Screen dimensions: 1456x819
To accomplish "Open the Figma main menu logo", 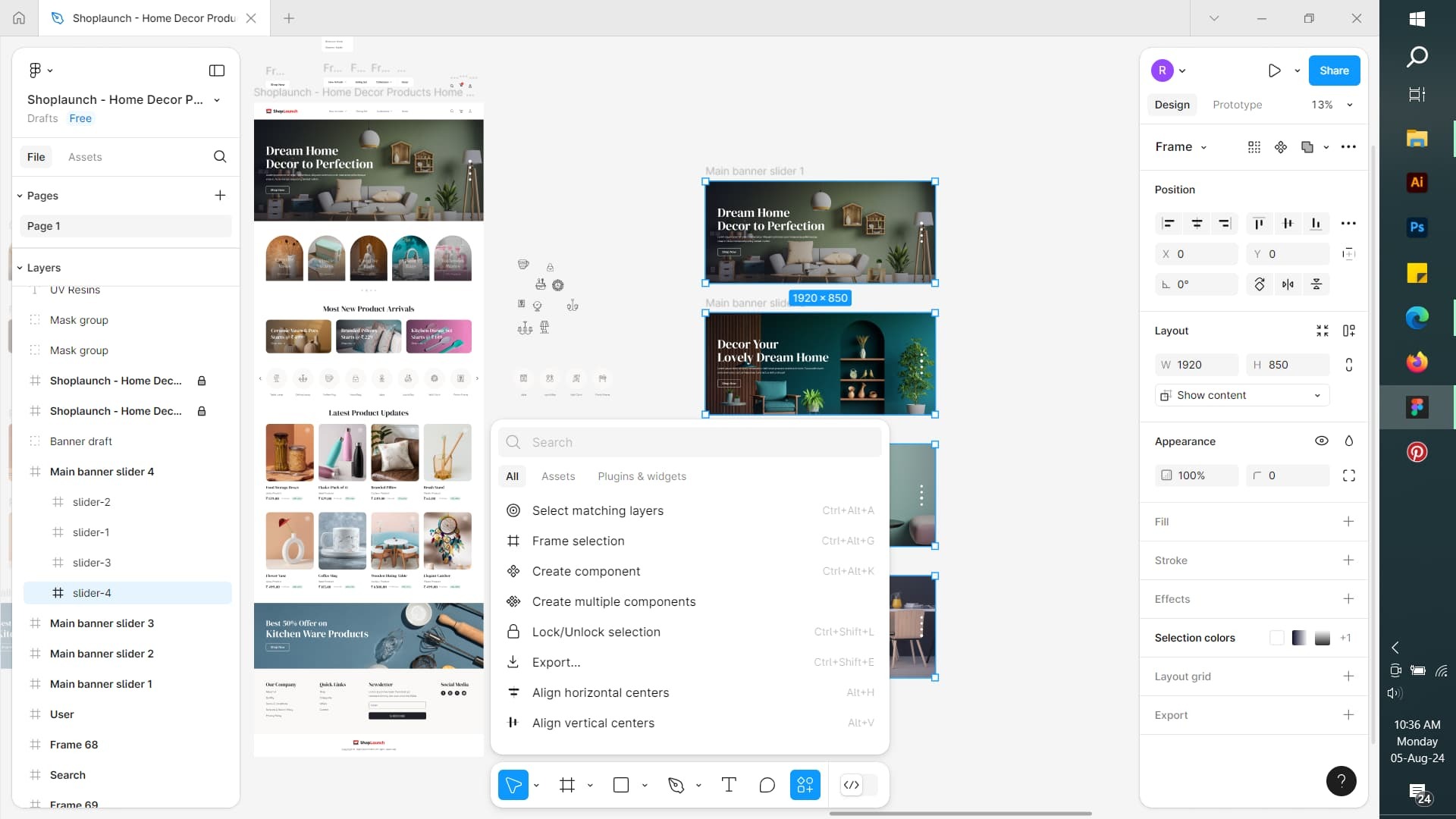I will click(x=35, y=71).
